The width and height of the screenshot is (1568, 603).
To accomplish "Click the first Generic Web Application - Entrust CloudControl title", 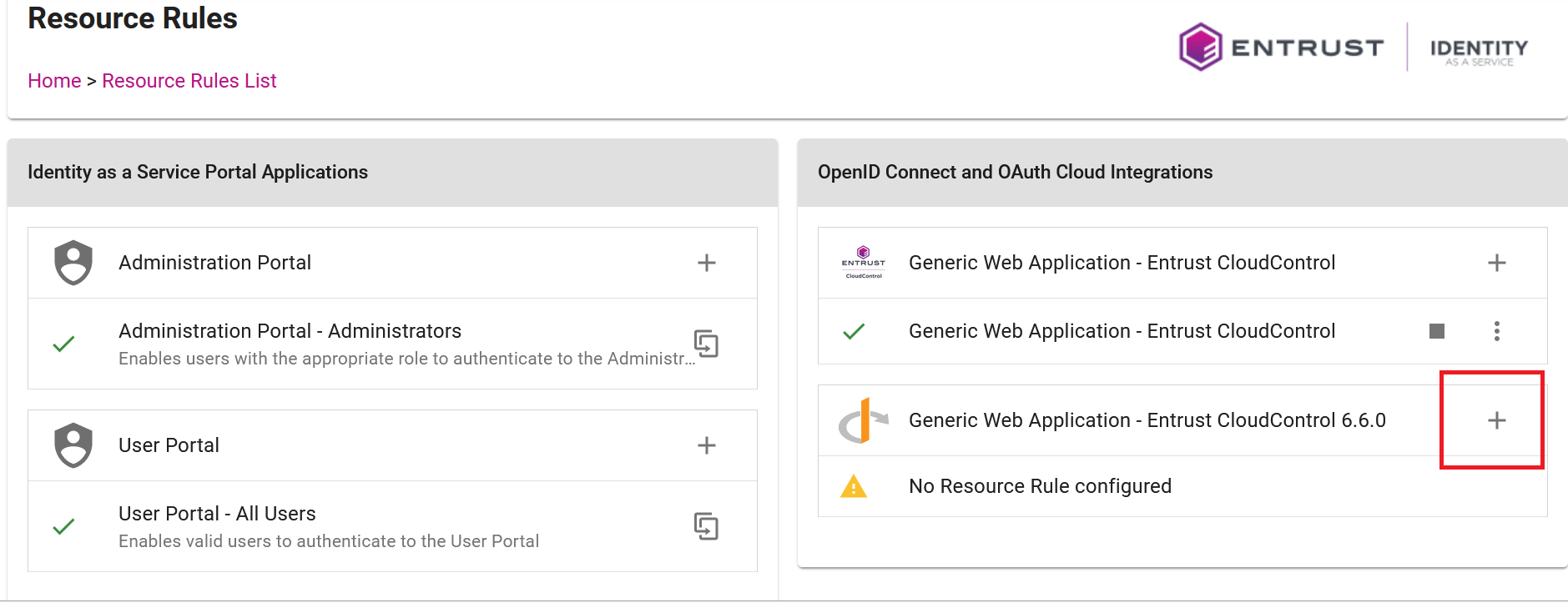I will 1122,263.
